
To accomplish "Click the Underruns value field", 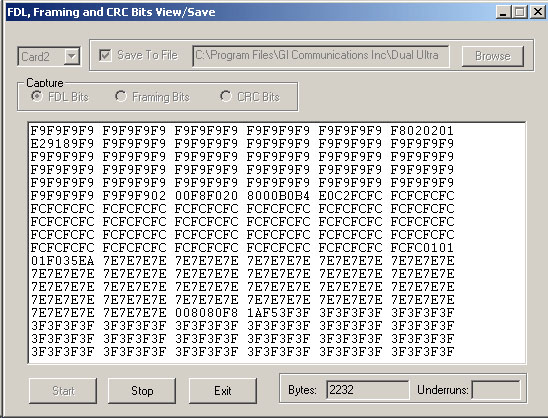I will coord(496,390).
